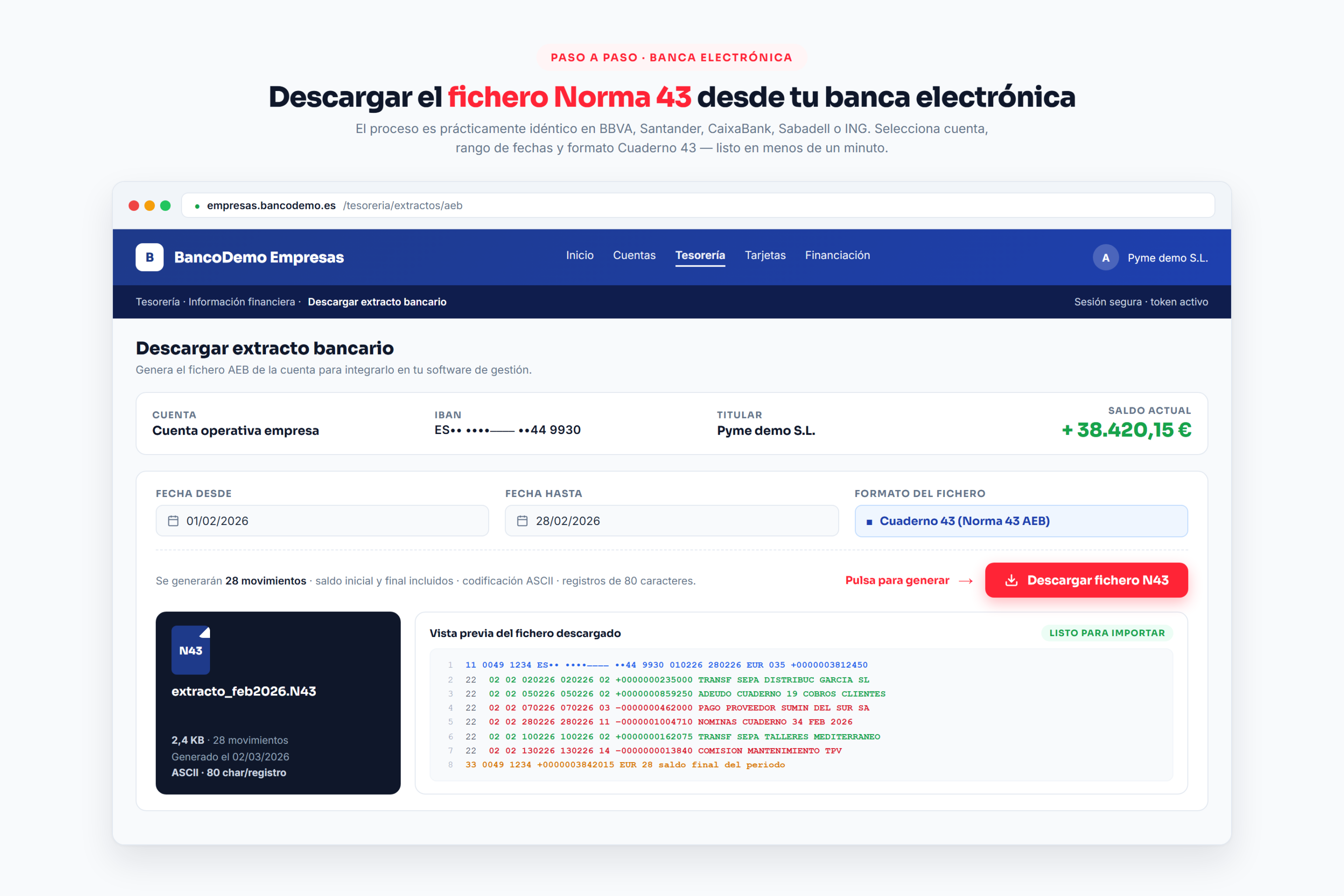Download the N43 file with red button
The height and width of the screenshot is (896, 1344).
[1086, 580]
